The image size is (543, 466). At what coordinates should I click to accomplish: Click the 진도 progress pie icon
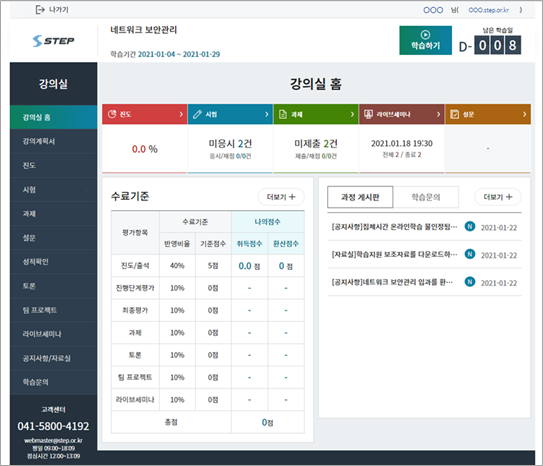coord(112,114)
